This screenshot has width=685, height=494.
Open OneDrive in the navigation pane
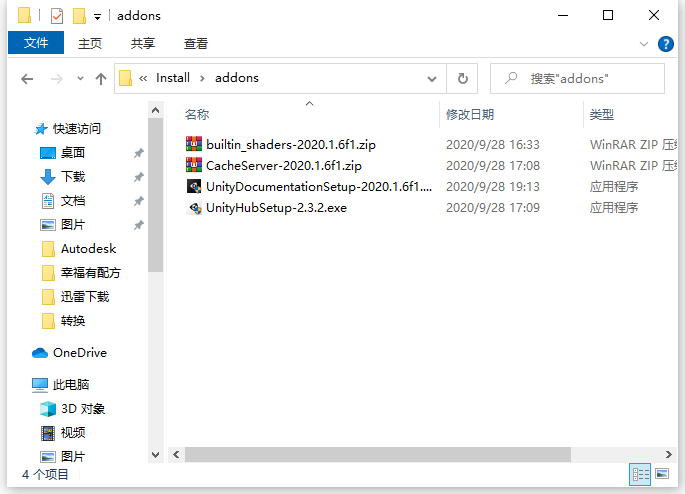coord(80,352)
